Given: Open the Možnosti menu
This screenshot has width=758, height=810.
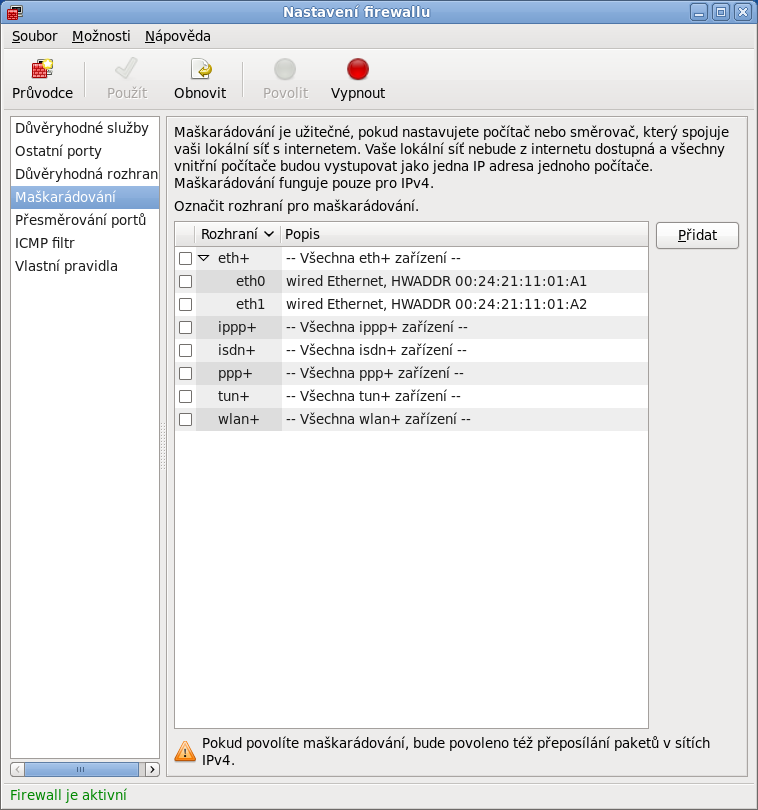Looking at the screenshot, I should (101, 36).
